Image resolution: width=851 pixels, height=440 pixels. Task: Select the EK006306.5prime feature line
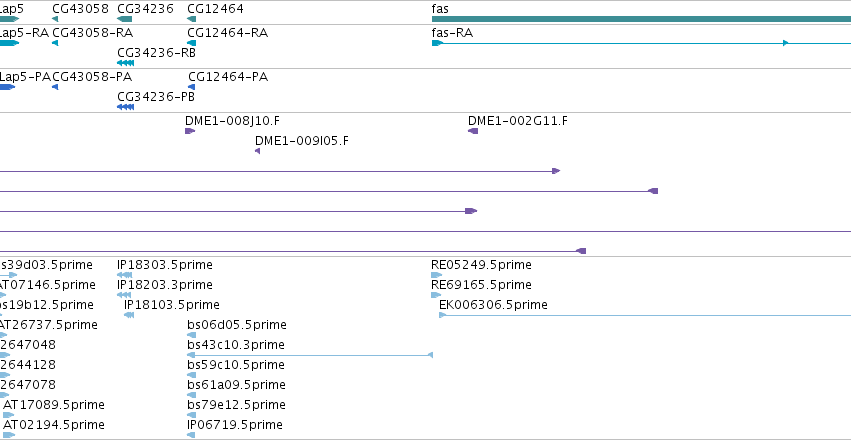point(645,315)
